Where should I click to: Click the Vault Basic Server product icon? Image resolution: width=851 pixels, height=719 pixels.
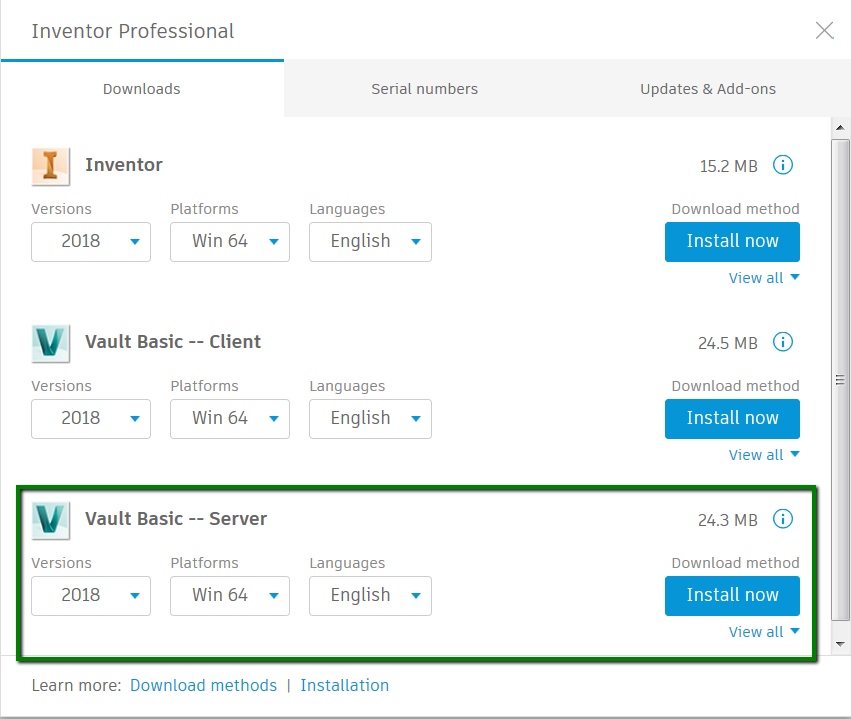point(51,519)
